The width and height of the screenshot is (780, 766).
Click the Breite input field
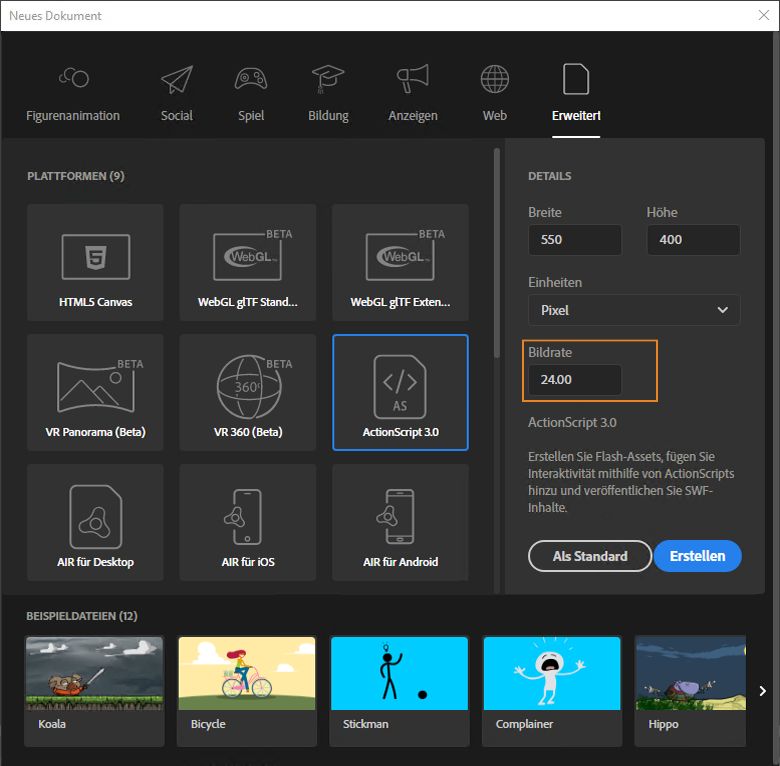[x=575, y=240]
